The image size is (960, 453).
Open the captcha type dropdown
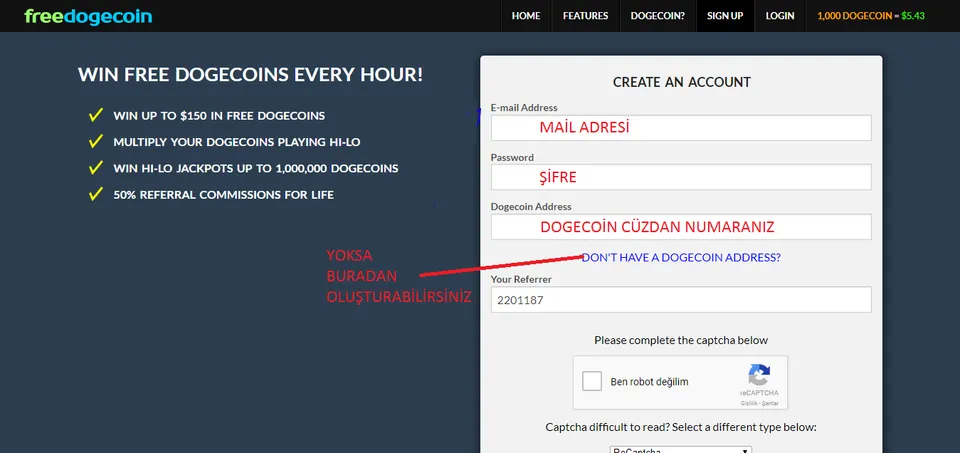[681, 450]
